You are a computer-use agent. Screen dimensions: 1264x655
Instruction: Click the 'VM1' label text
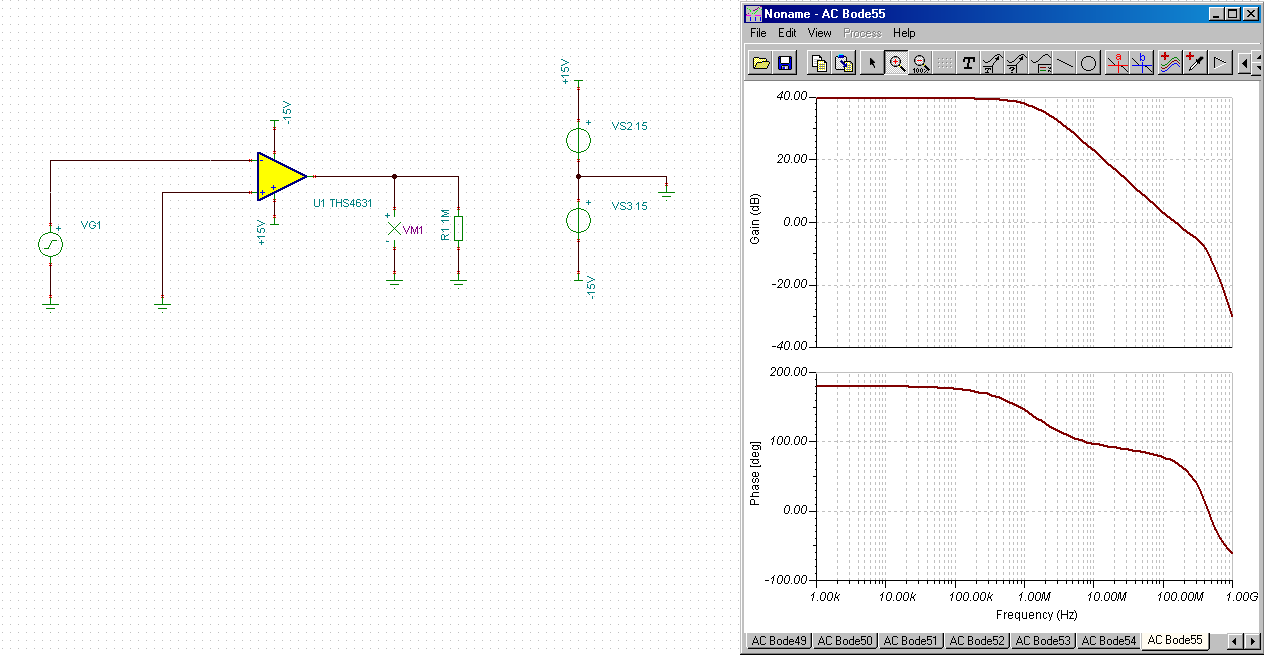point(414,230)
